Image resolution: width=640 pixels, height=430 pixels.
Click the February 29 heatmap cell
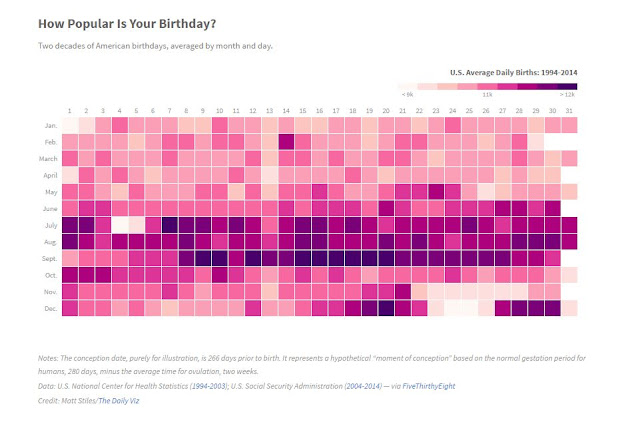coord(536,142)
